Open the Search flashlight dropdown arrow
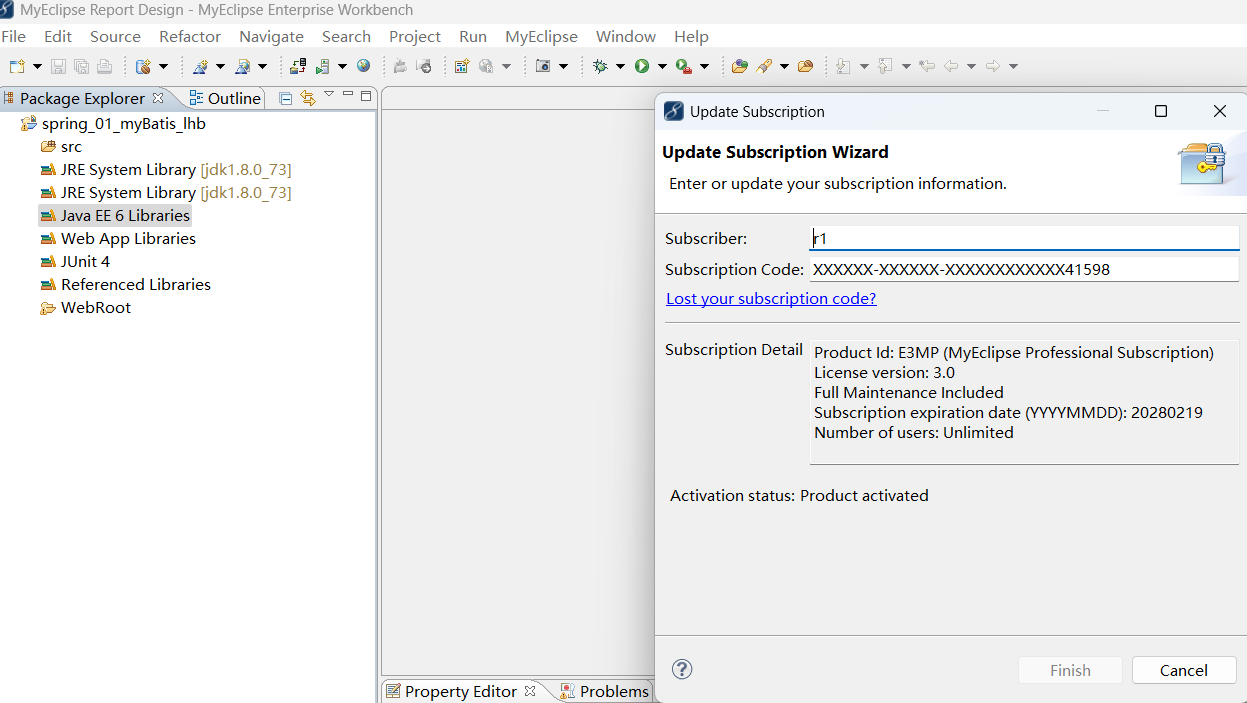1247x703 pixels. click(784, 66)
